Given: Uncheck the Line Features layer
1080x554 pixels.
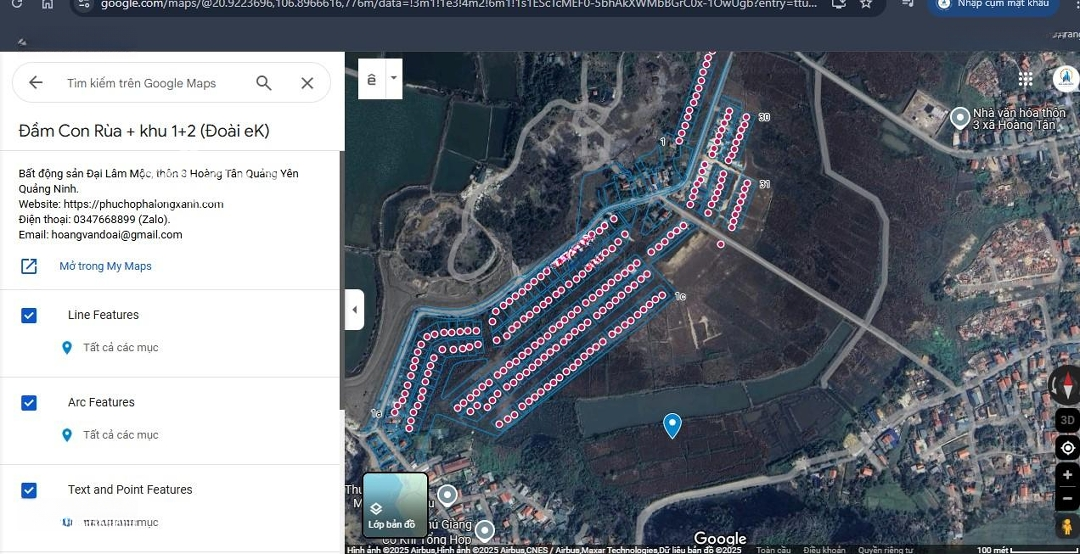Looking at the screenshot, I should pyautogui.click(x=29, y=315).
